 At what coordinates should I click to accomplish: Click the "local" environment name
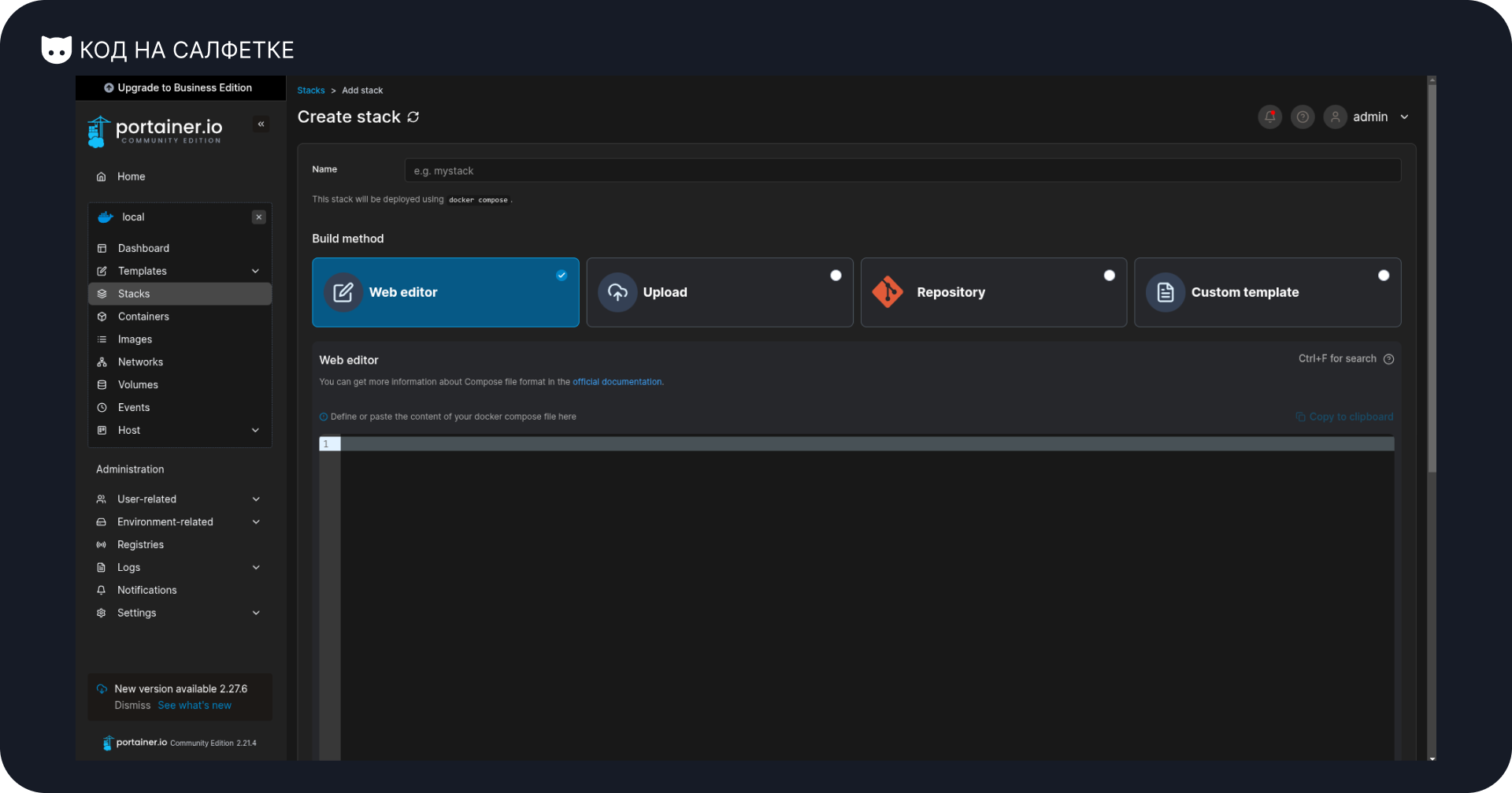[x=133, y=217]
